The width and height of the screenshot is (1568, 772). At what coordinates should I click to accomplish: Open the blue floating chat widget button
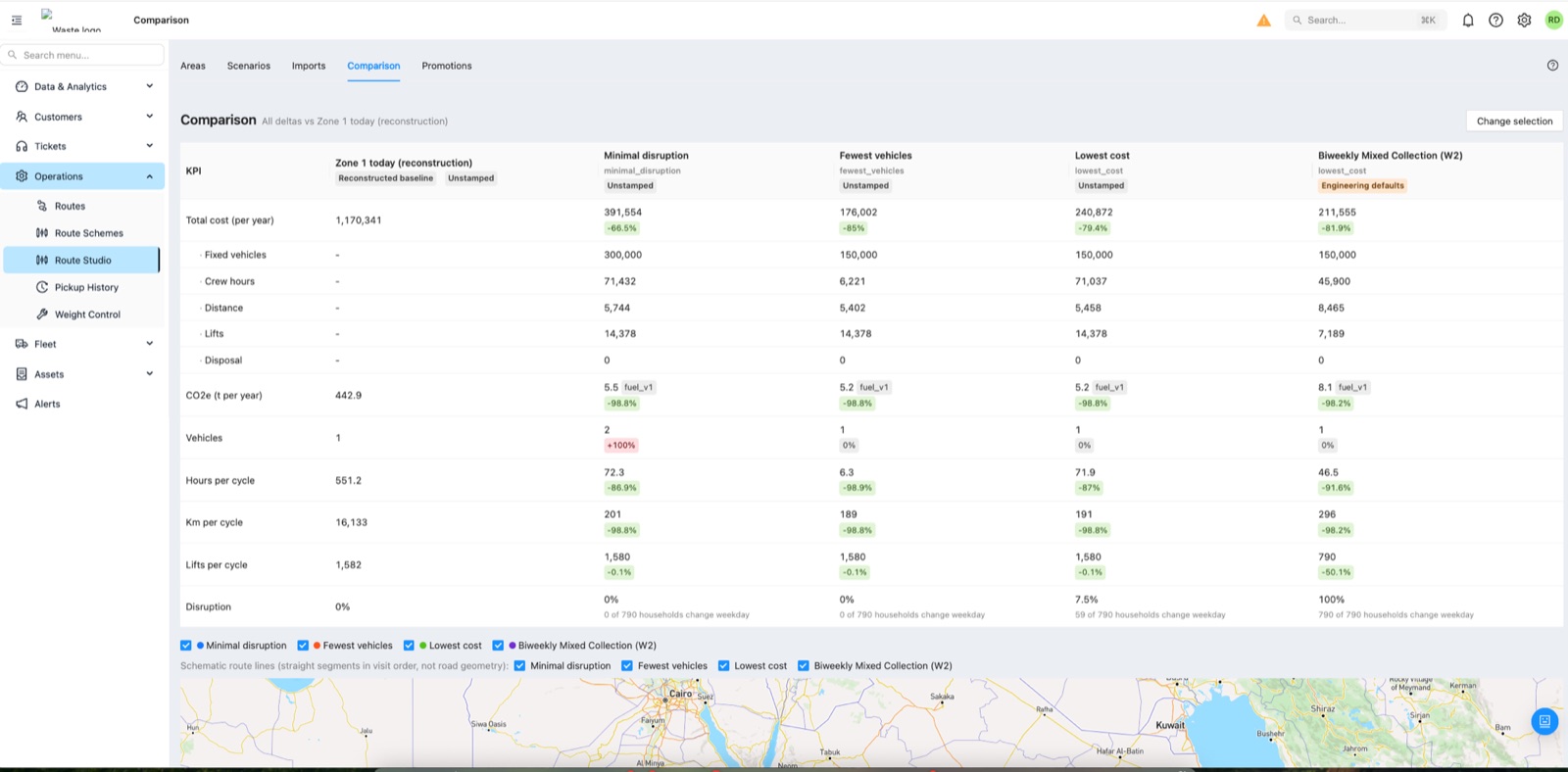coord(1544,722)
